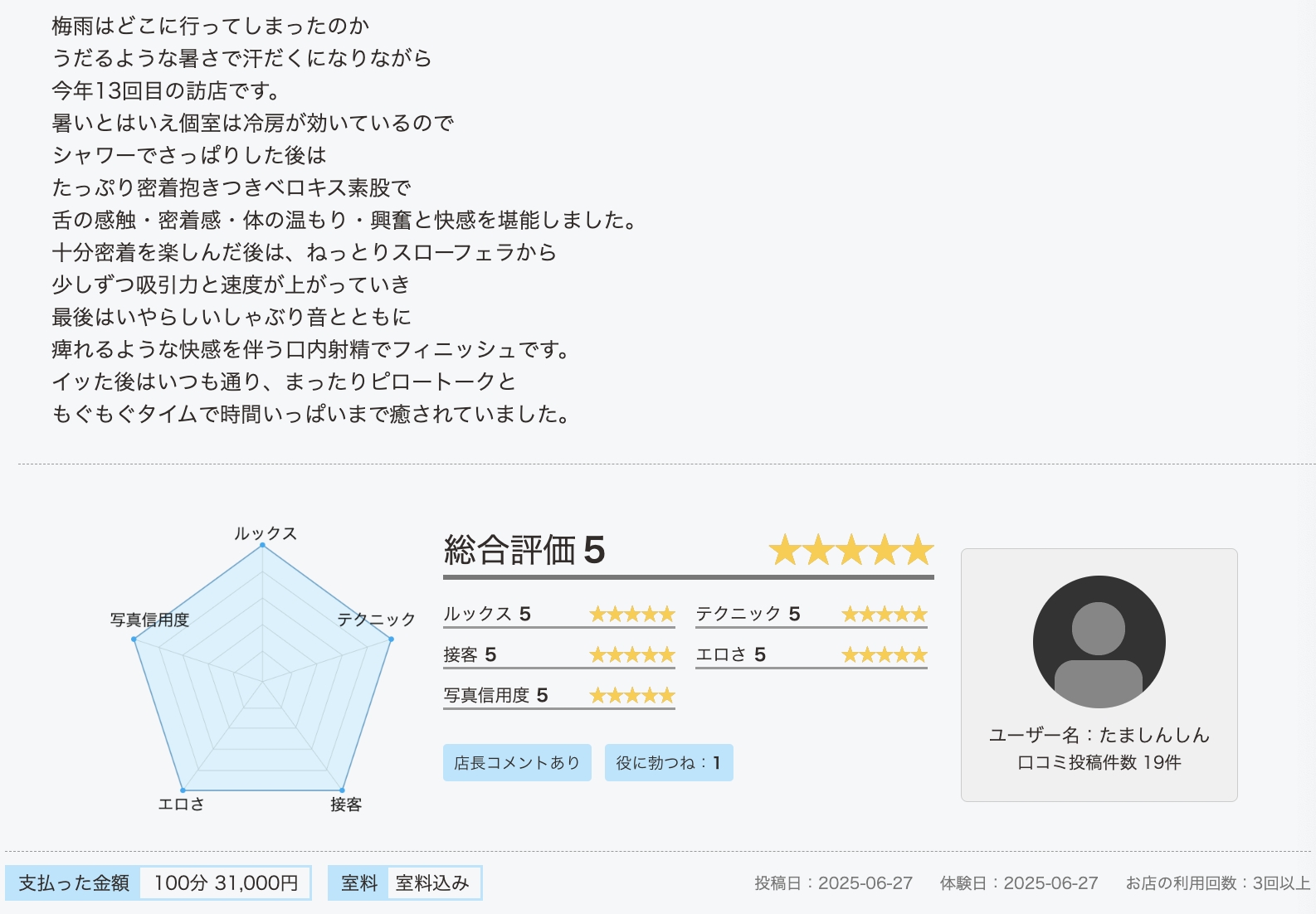Click the user avatar silhouette icon
This screenshot has height=914, width=1316.
pos(1099,641)
